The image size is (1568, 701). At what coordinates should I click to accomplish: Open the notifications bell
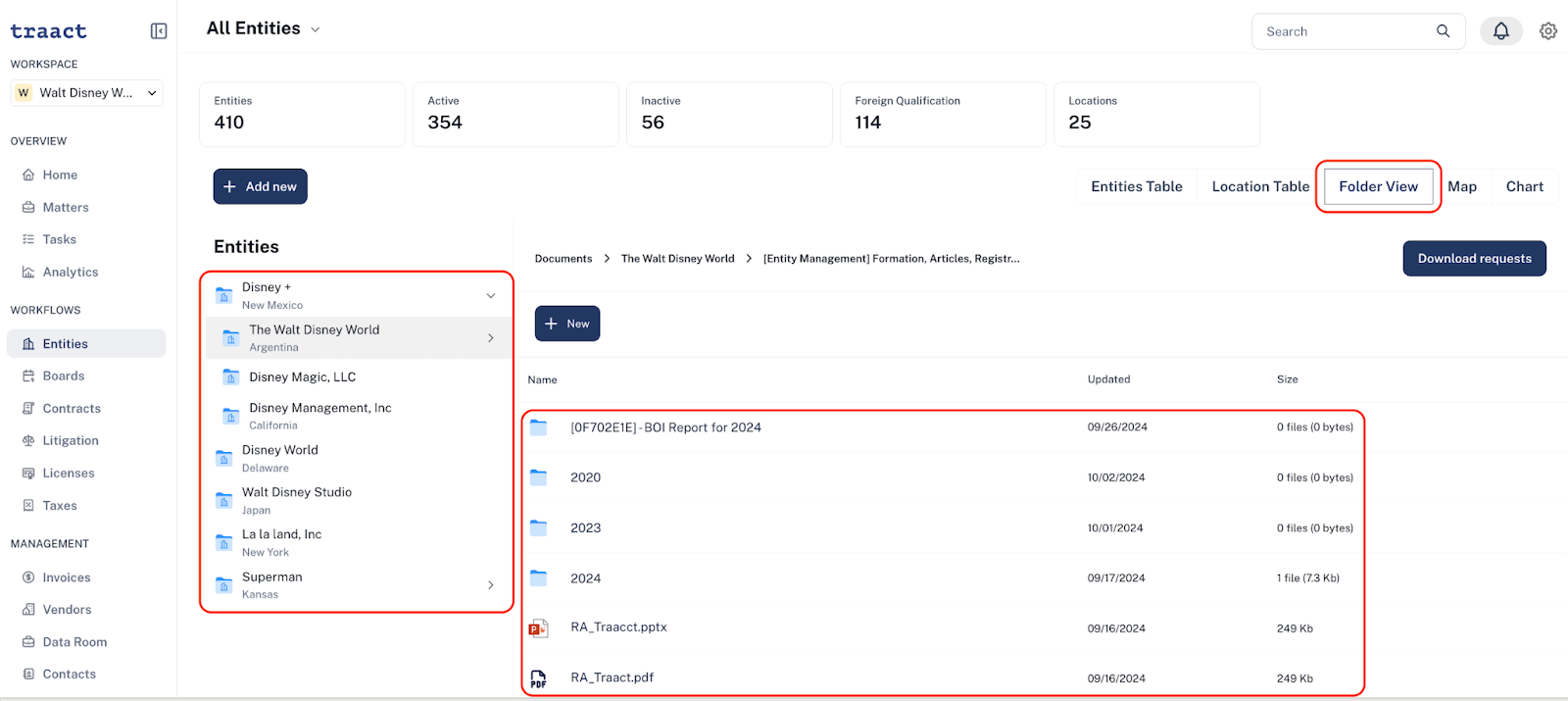click(1500, 31)
